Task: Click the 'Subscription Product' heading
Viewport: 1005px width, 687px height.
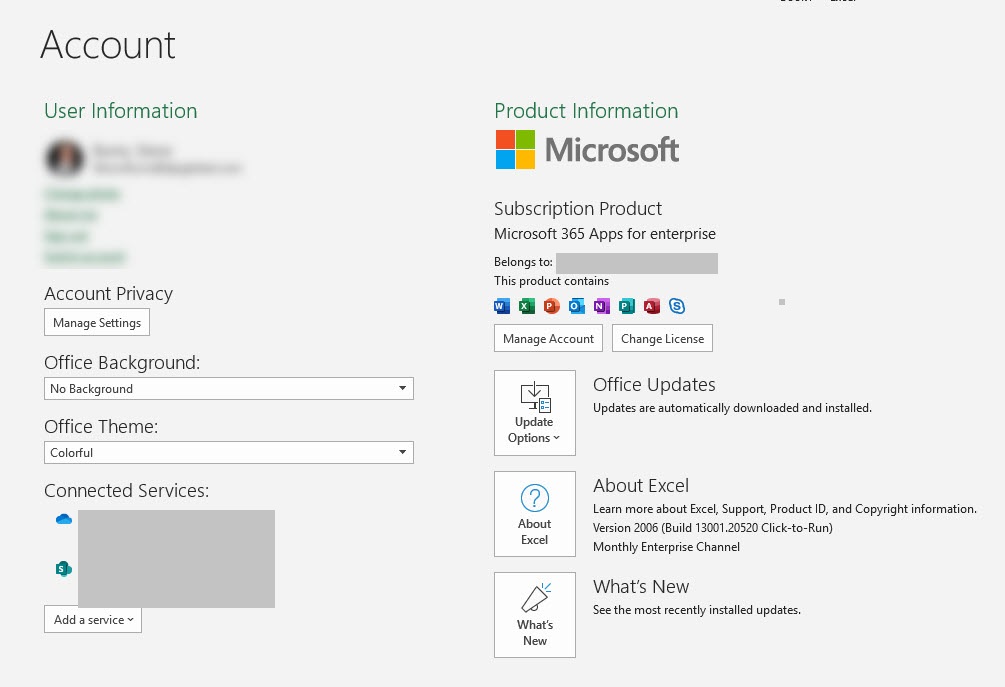Action: pos(577,209)
